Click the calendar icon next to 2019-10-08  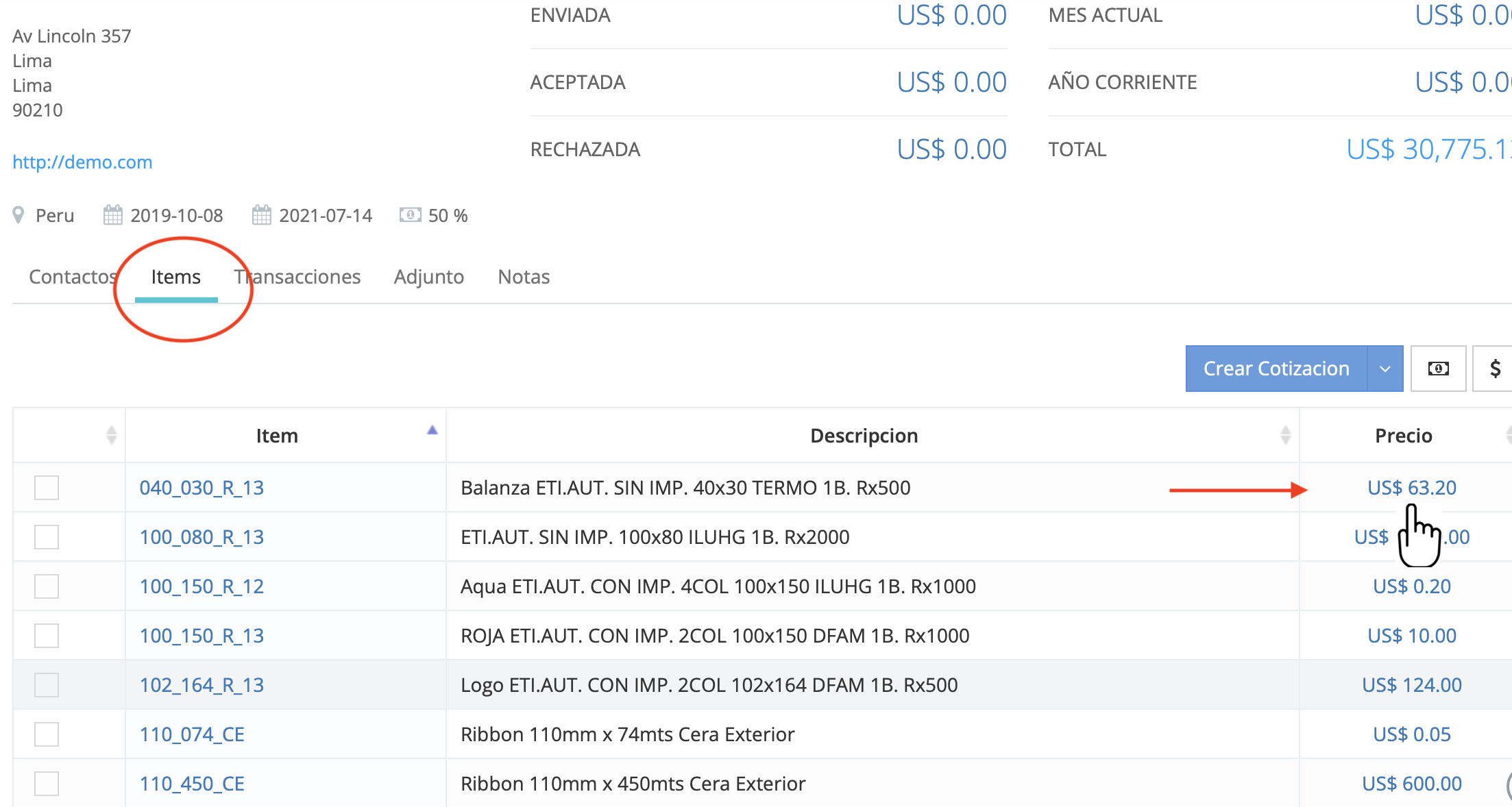coord(112,215)
